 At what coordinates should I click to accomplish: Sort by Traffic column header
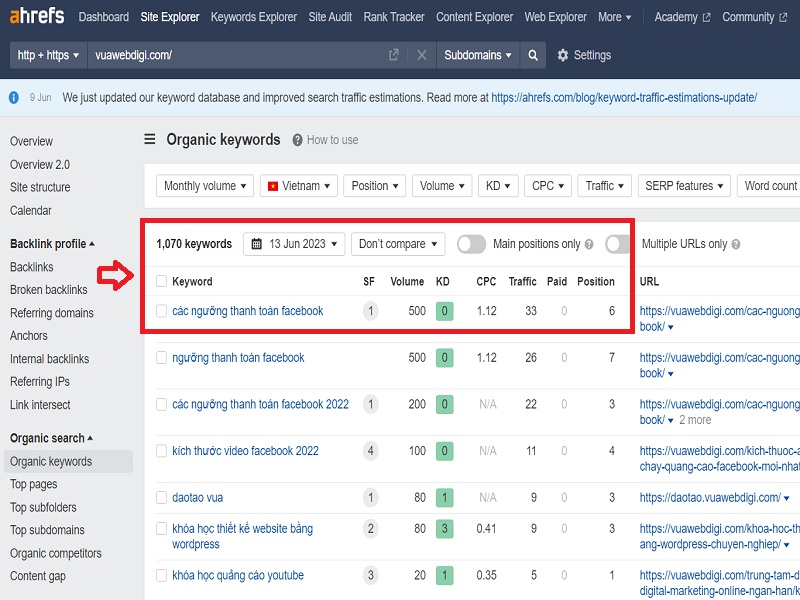522,282
